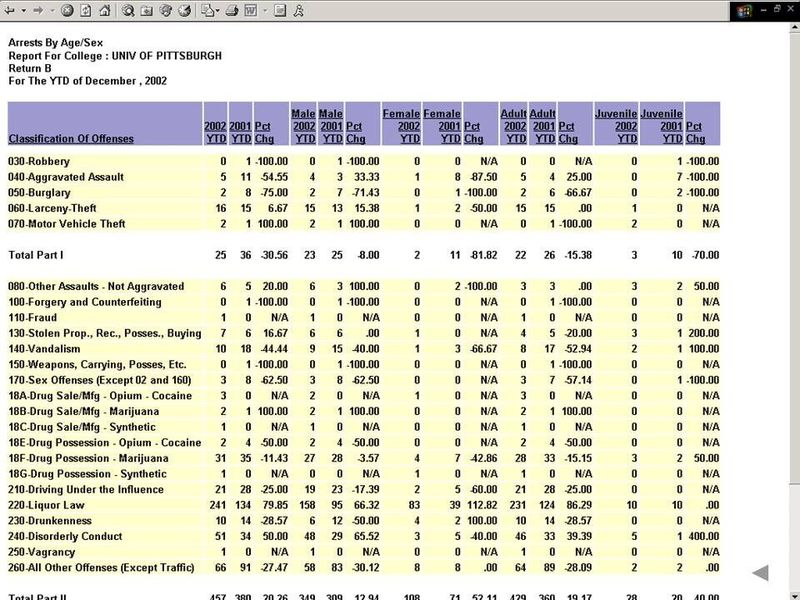Open the Media toolbar icon

point(166,10)
